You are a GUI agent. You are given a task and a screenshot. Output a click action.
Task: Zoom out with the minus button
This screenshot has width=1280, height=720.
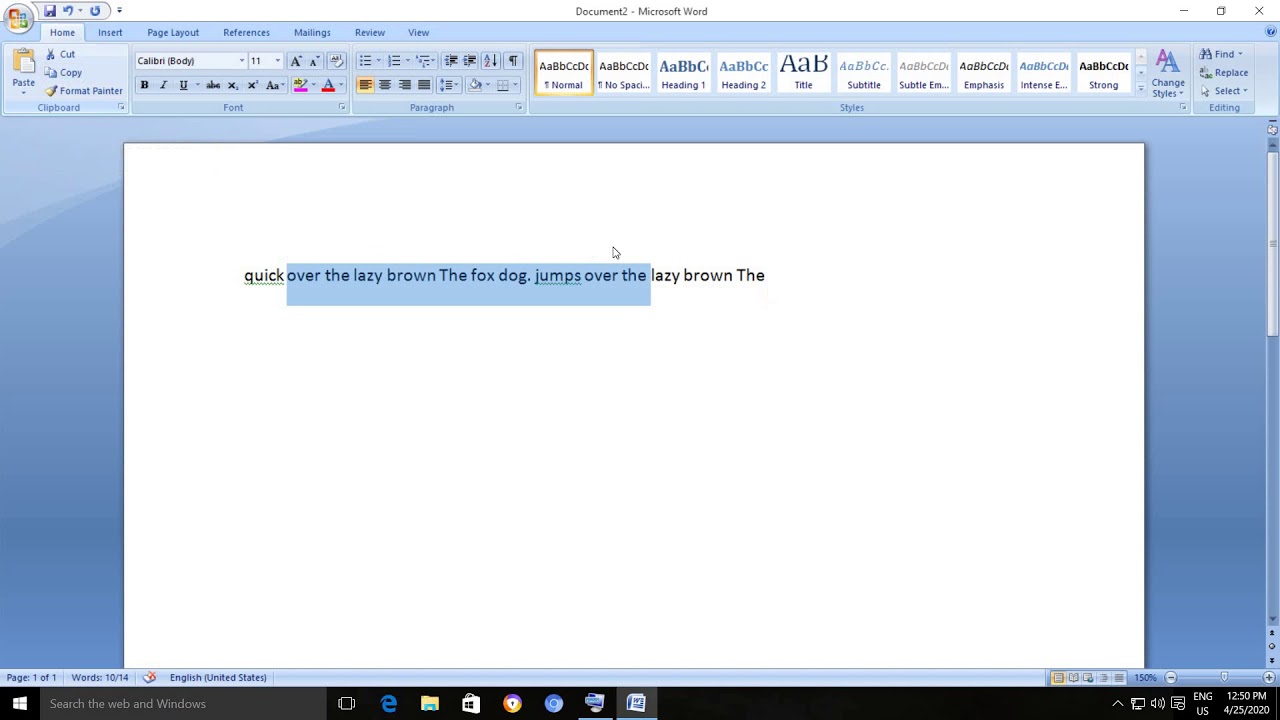click(x=1171, y=677)
